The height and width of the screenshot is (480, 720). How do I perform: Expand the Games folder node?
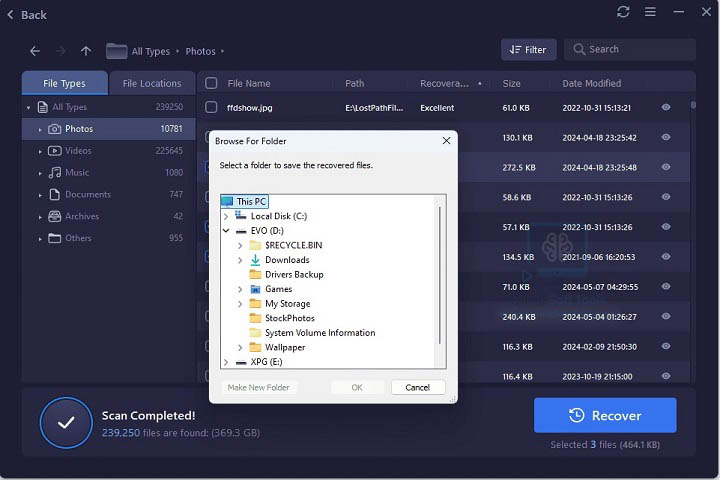click(240, 289)
